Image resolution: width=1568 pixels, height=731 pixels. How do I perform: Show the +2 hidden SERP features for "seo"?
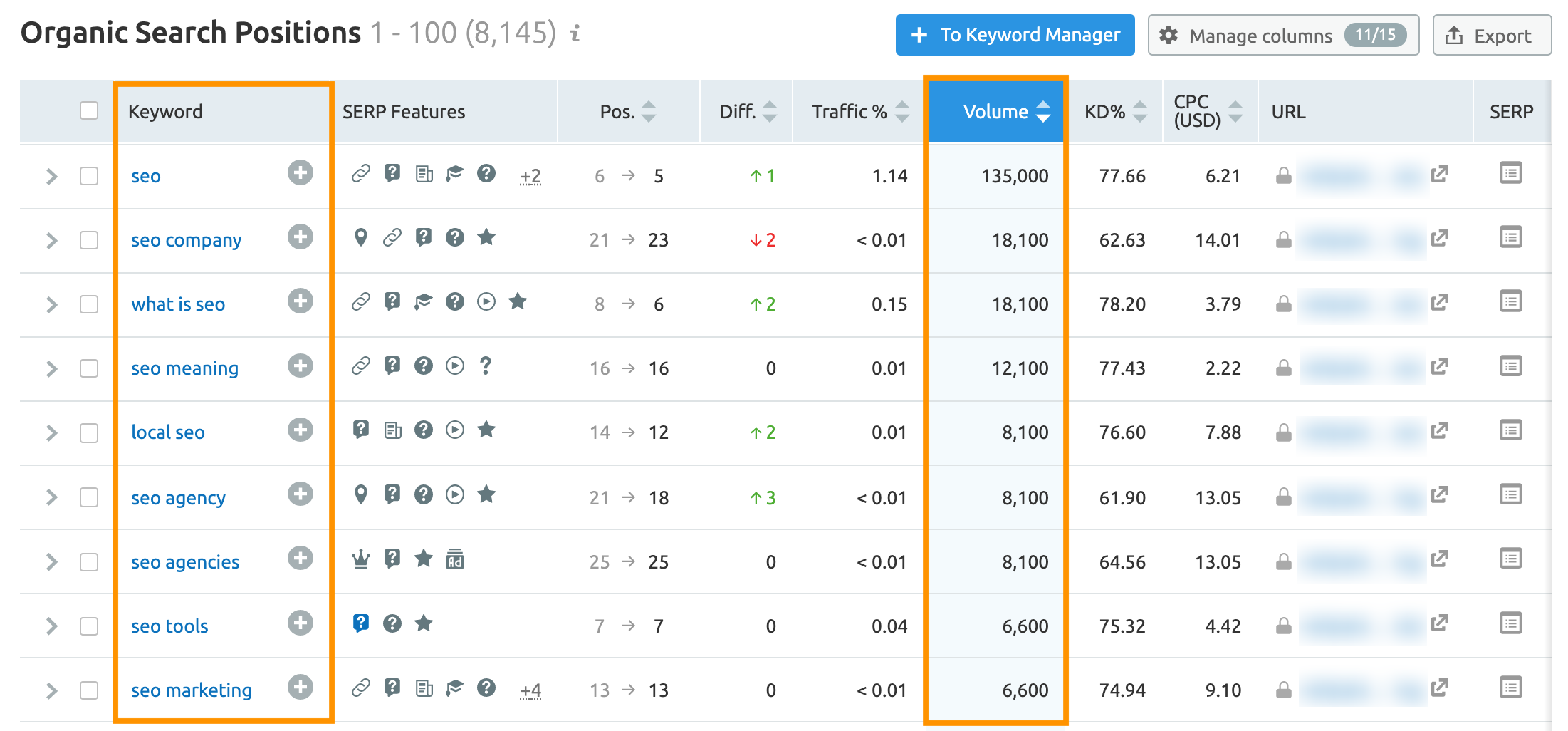(530, 175)
